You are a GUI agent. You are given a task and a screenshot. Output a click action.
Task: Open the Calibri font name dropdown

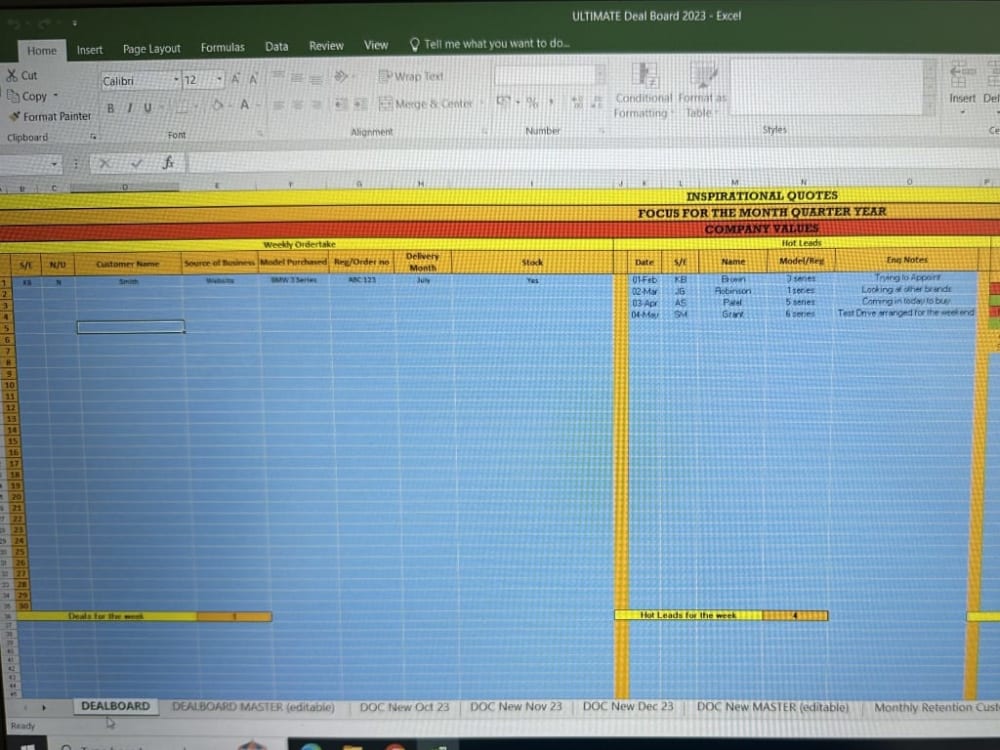pyautogui.click(x=176, y=80)
